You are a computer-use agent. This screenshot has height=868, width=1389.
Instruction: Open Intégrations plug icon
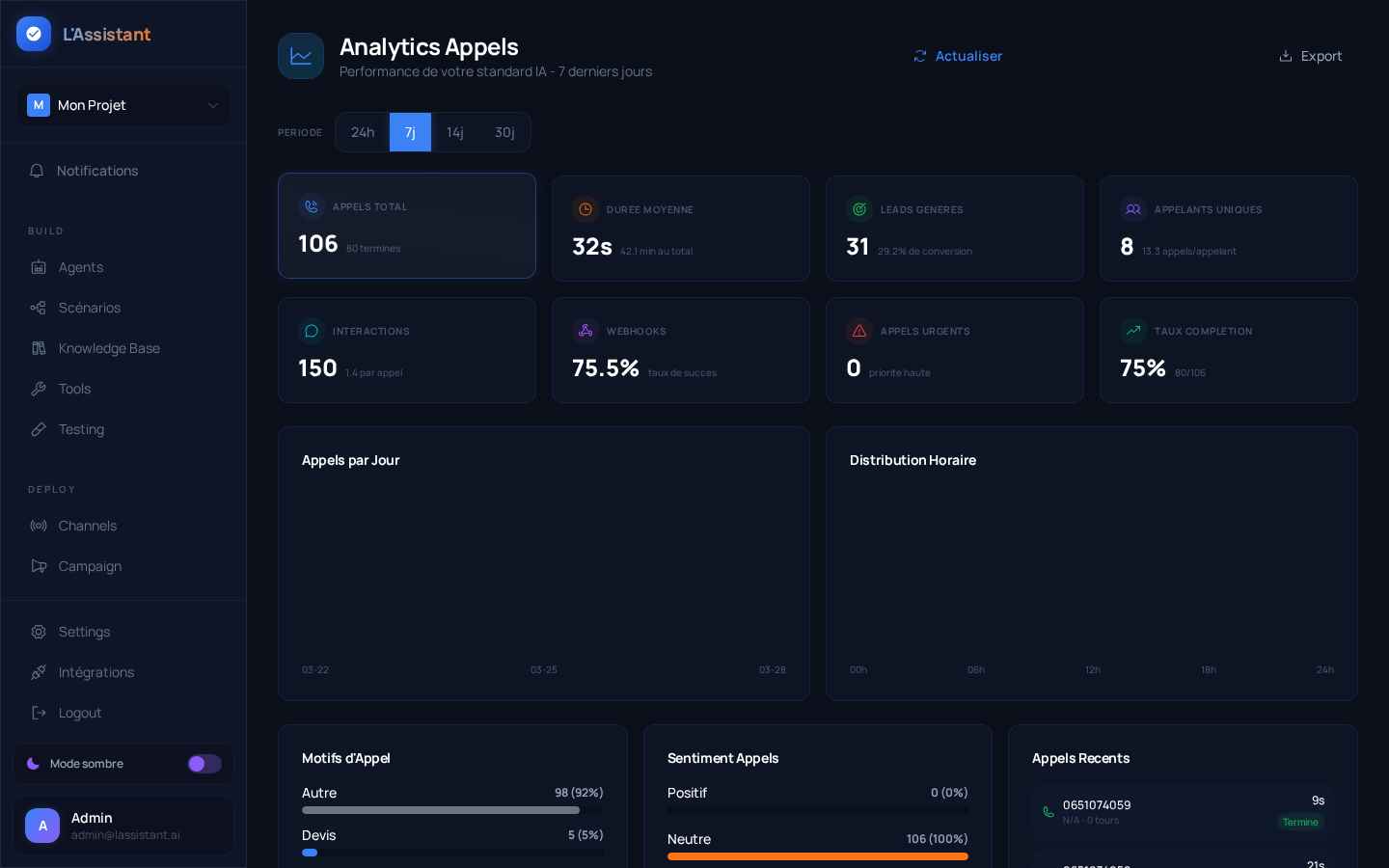(x=39, y=672)
